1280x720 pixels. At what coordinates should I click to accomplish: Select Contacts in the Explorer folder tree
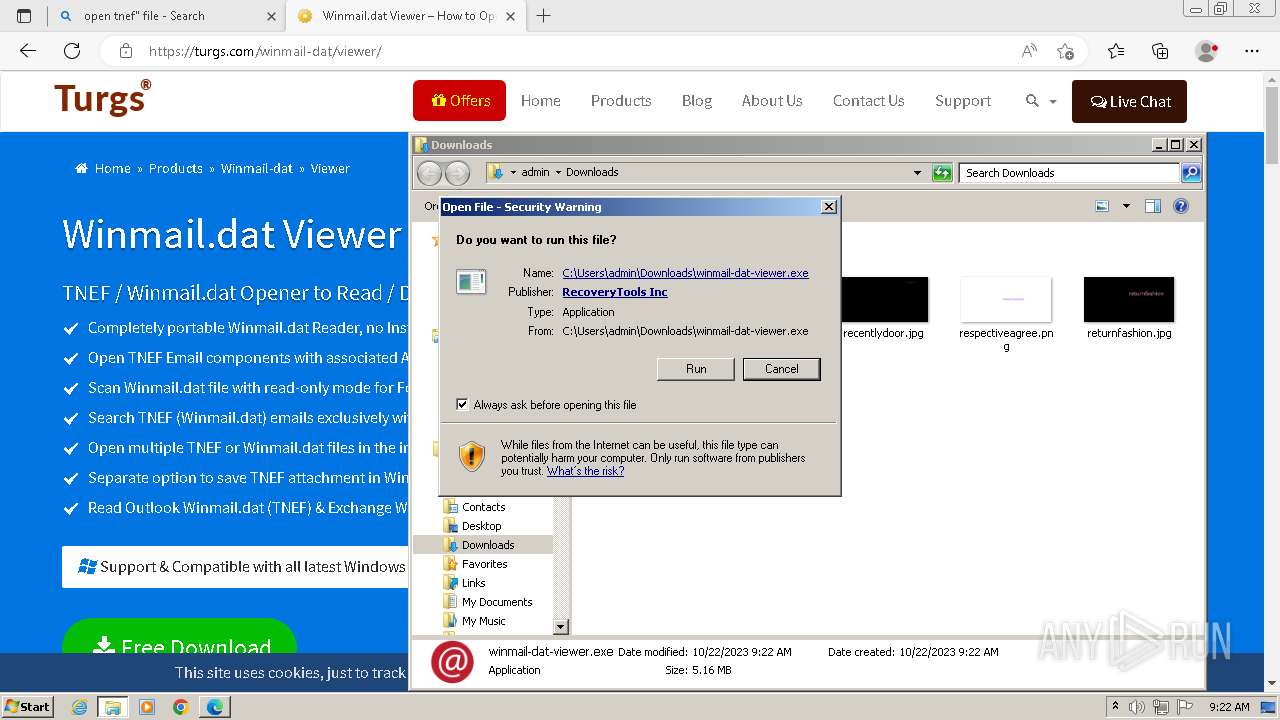click(x=483, y=507)
